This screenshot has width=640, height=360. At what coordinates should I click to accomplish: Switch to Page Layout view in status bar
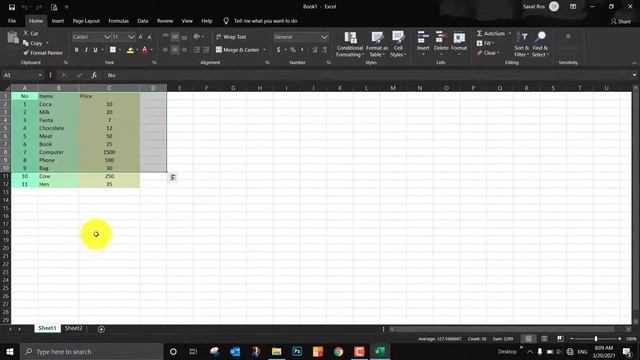pyautogui.click(x=544, y=339)
